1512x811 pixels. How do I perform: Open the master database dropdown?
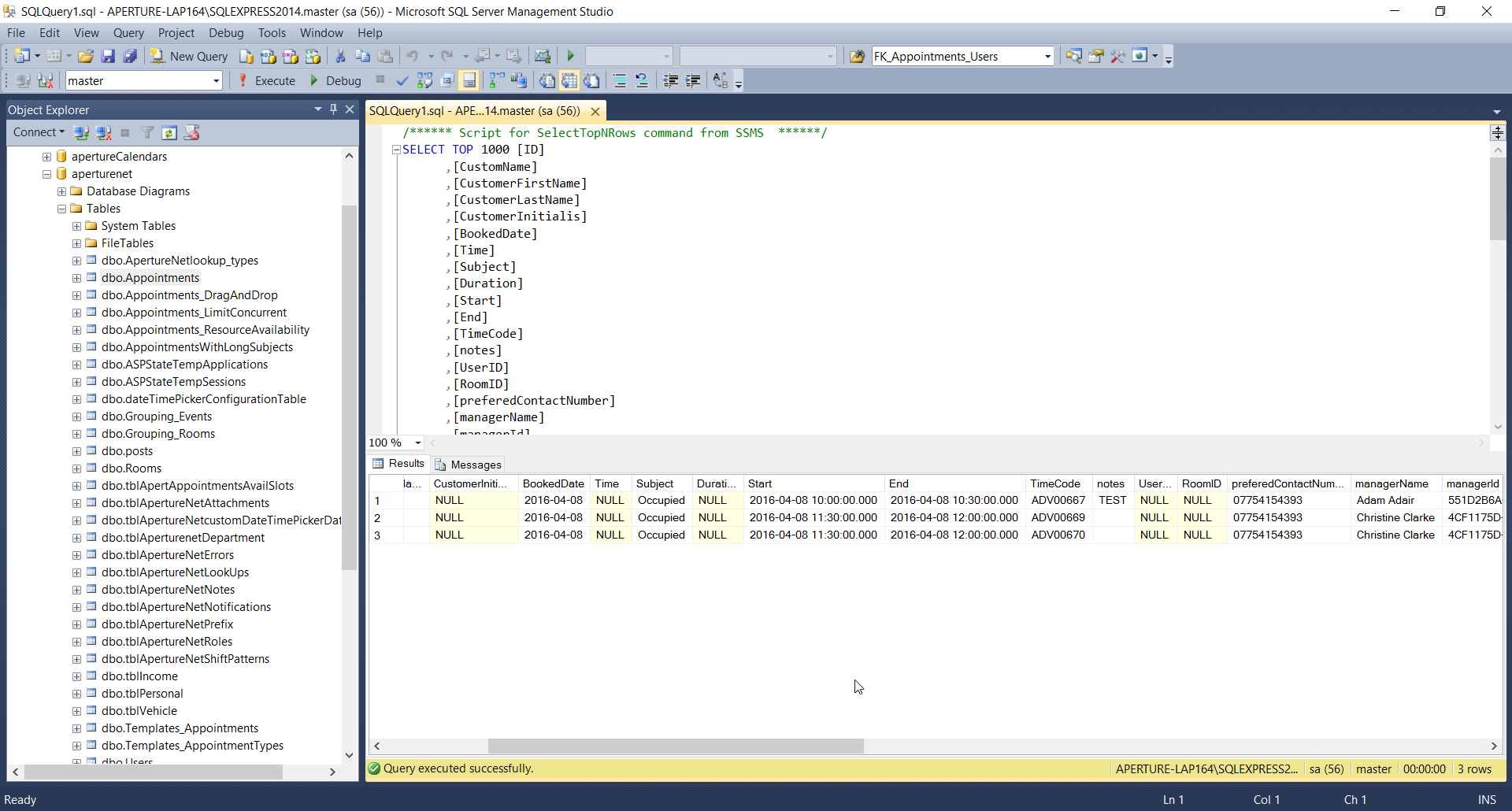click(216, 80)
